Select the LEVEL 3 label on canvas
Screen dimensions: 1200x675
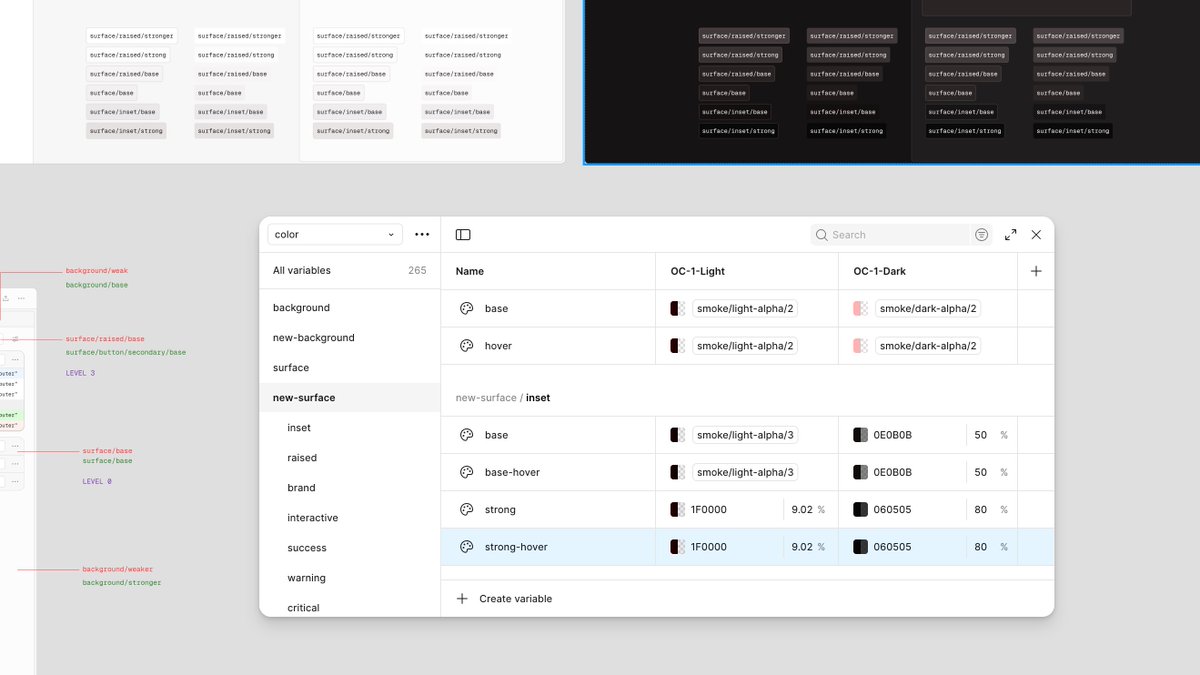click(80, 373)
